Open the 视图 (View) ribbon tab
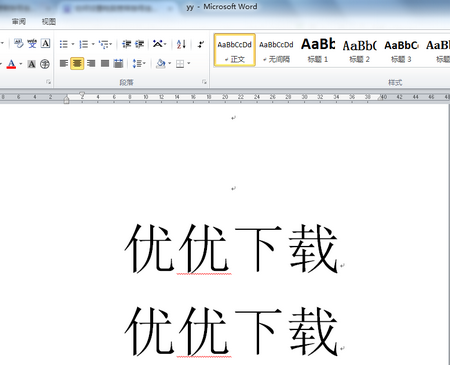This screenshot has height=365, width=450. click(x=49, y=22)
